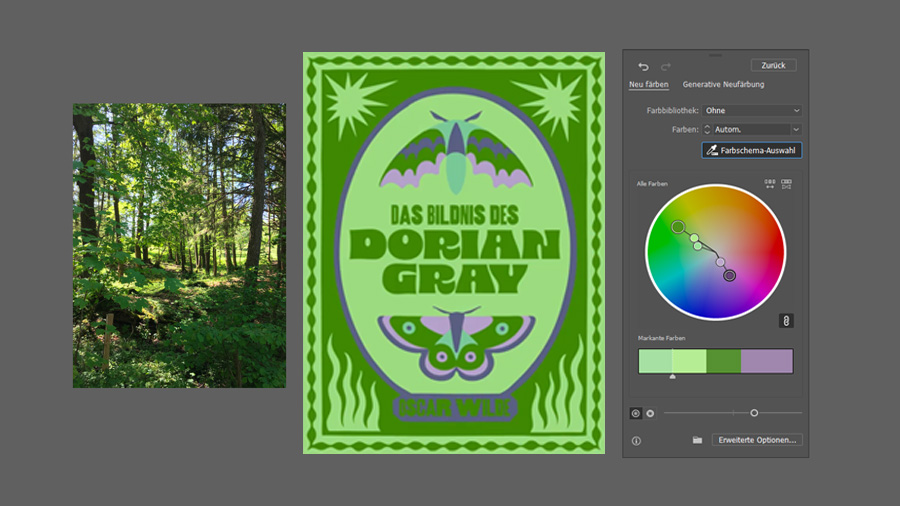Click the random saturation and brightness icon
900x506 pixels.
click(x=786, y=184)
